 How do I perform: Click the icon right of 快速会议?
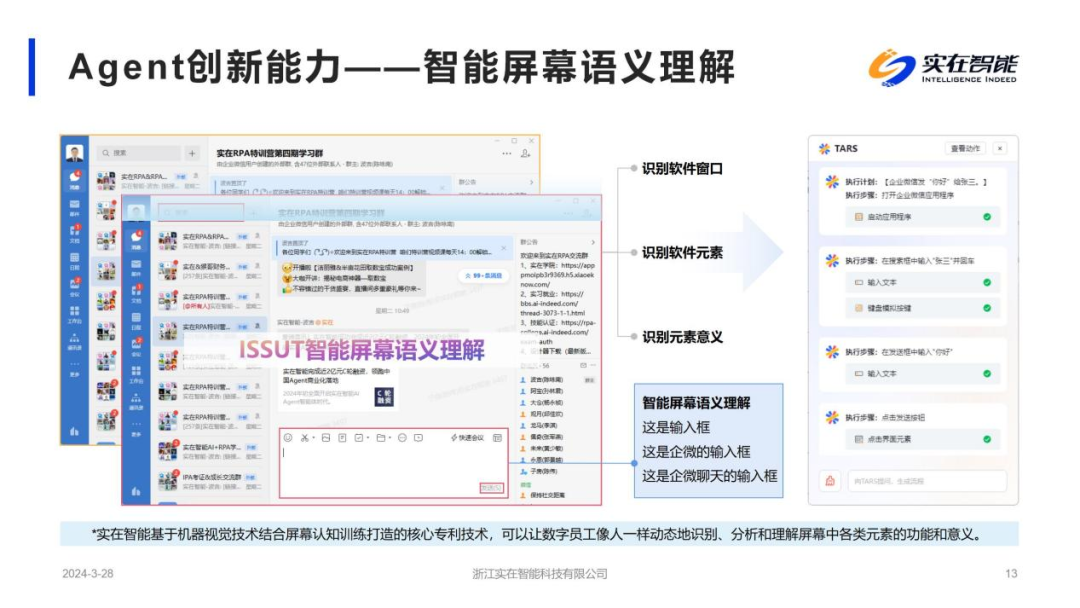click(x=497, y=438)
